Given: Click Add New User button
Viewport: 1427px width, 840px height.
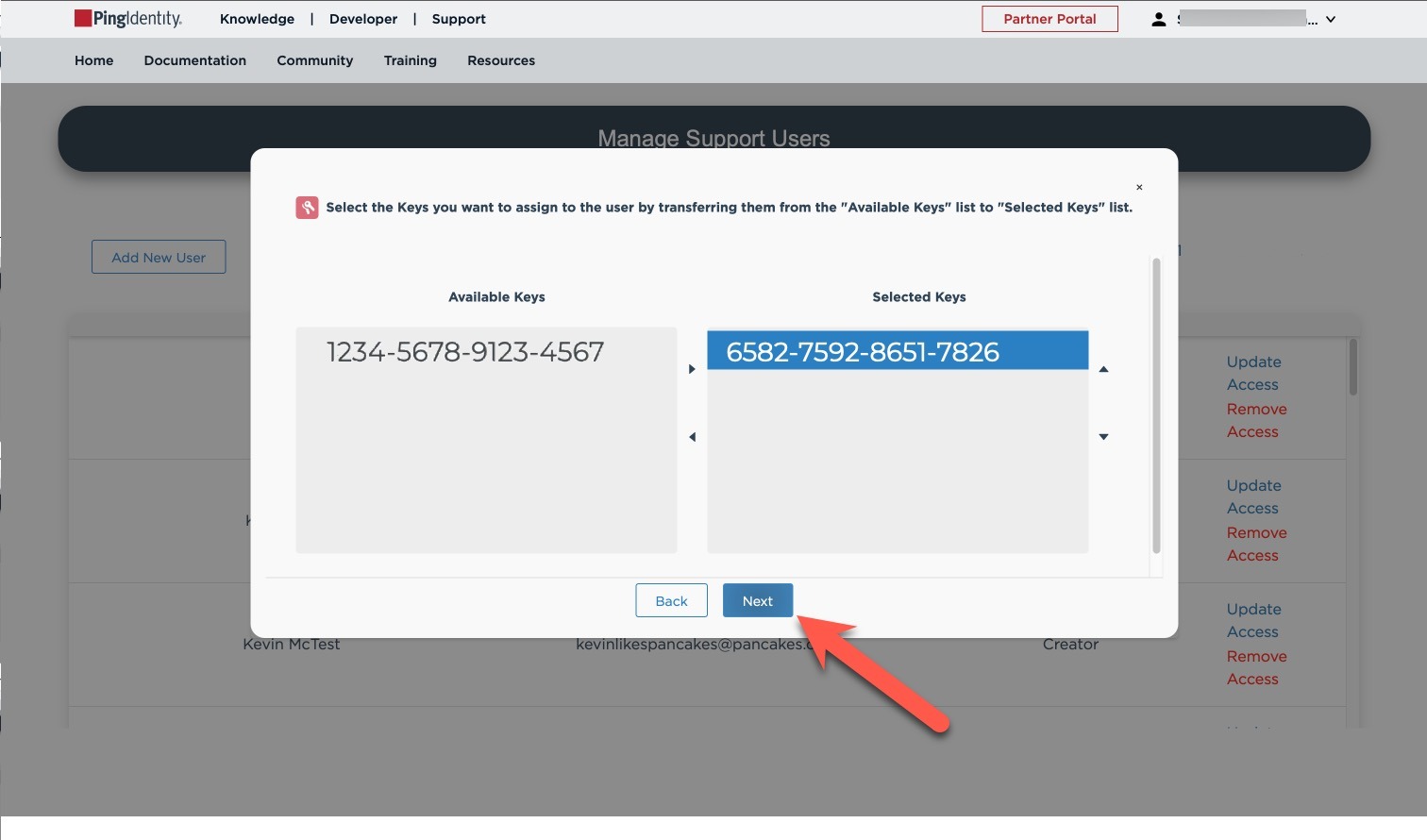Looking at the screenshot, I should click(x=159, y=257).
